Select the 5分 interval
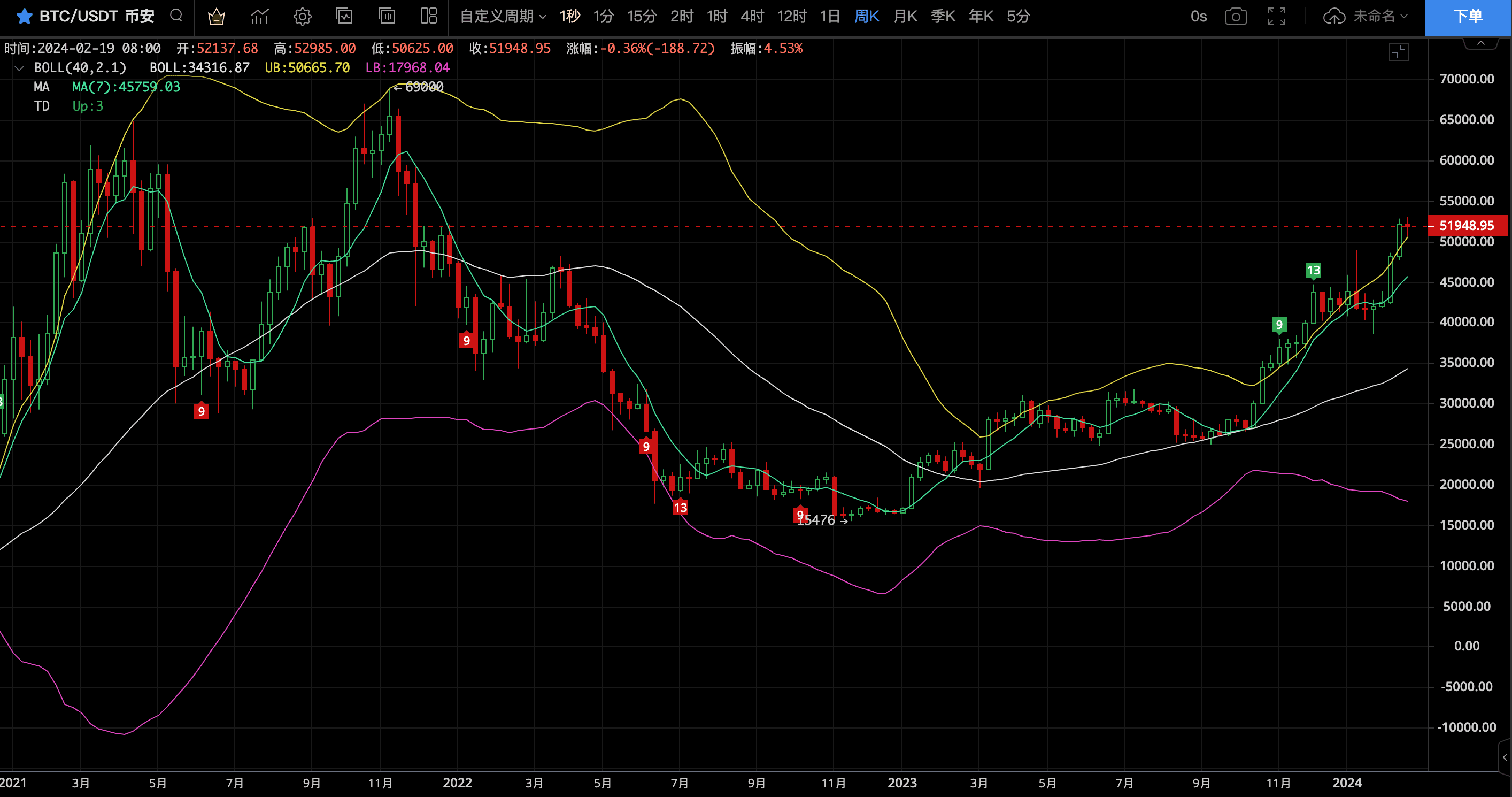 (x=1019, y=17)
